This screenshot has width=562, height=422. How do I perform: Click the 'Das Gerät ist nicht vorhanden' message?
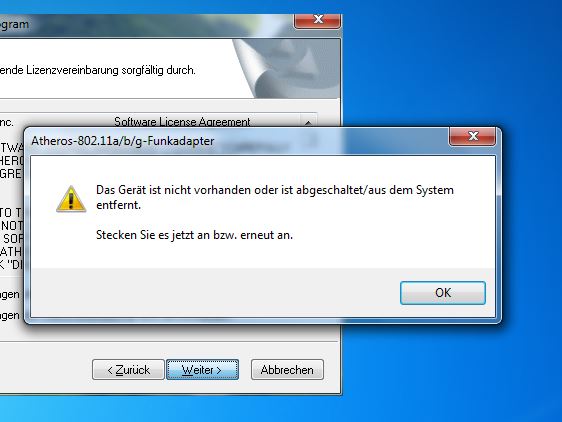275,197
